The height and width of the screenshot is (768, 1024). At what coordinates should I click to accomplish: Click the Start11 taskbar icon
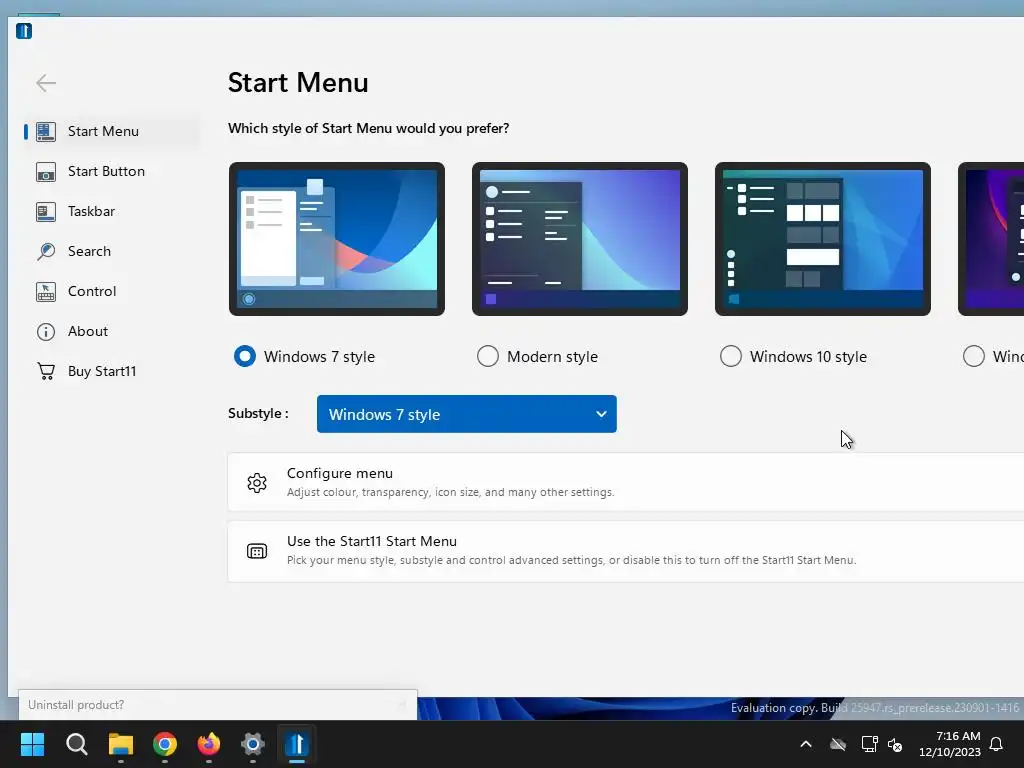296,744
